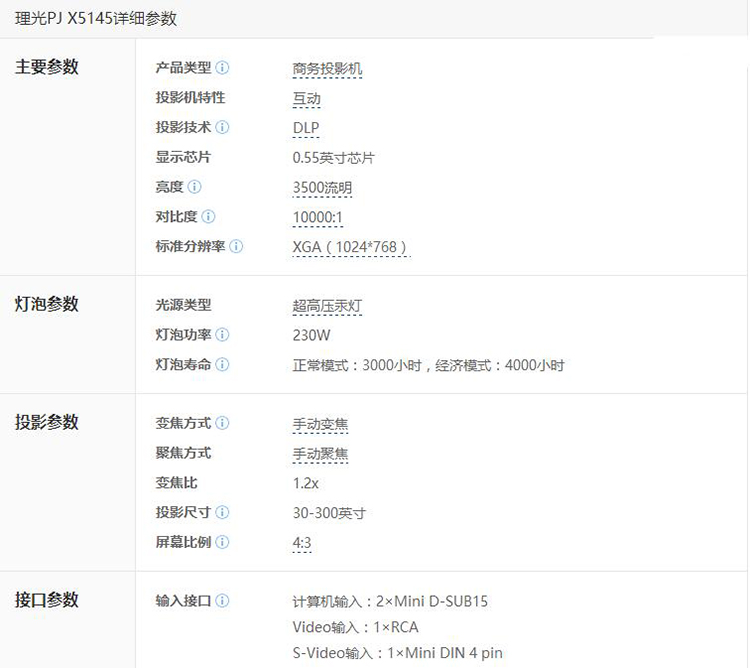Viewport: 750px width, 668px height.
Task: Open info icon beside 标准分辨率
Action: coord(236,246)
